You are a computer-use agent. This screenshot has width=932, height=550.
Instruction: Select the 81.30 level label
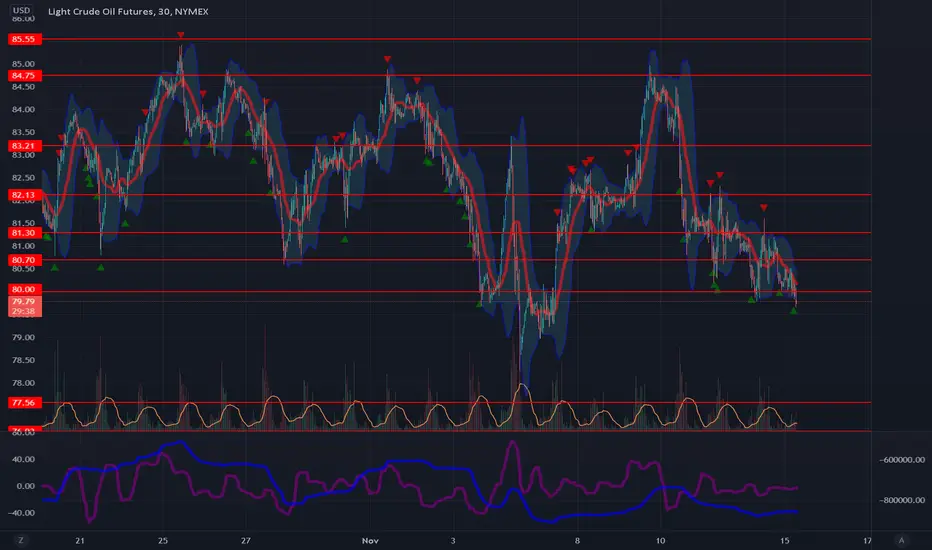click(24, 233)
